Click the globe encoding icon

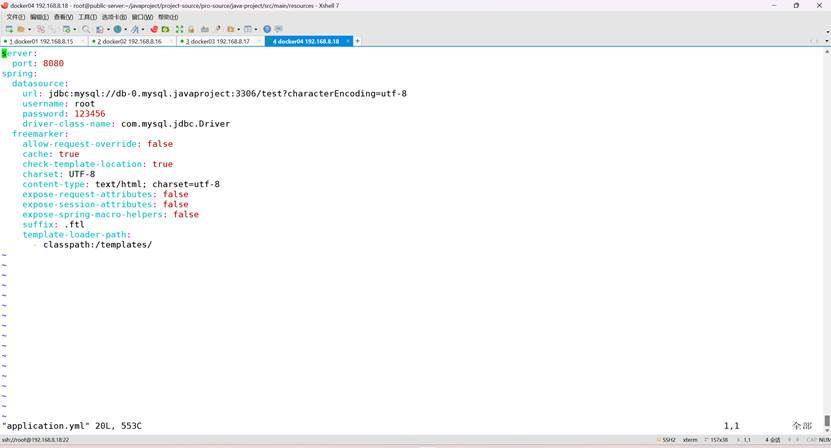(117, 29)
